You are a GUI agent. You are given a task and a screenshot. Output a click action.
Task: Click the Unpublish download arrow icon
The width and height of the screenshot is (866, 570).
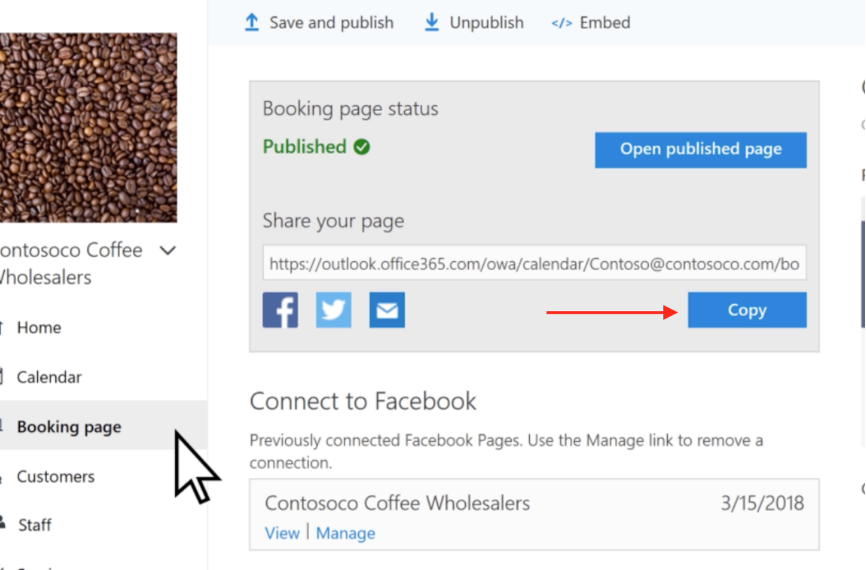(x=432, y=22)
